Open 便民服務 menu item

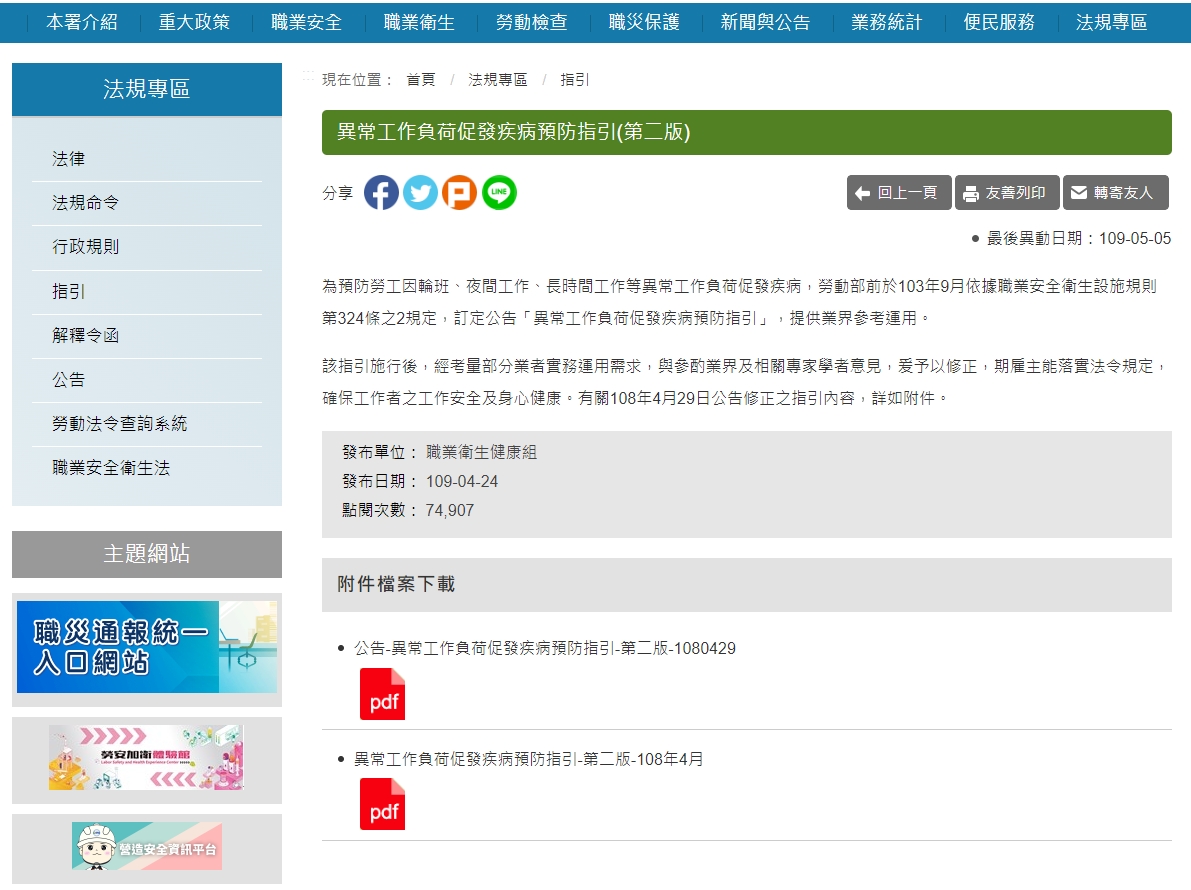(x=999, y=22)
